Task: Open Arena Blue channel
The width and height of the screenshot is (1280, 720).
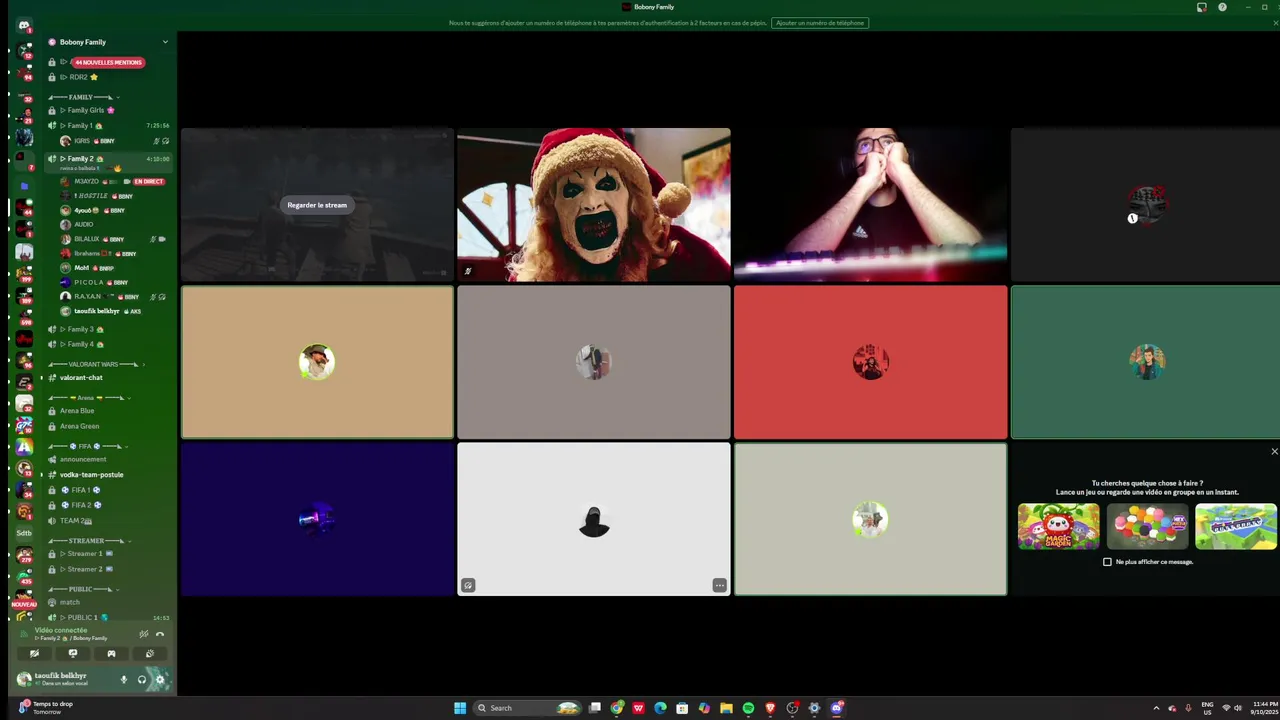Action: pos(108,411)
